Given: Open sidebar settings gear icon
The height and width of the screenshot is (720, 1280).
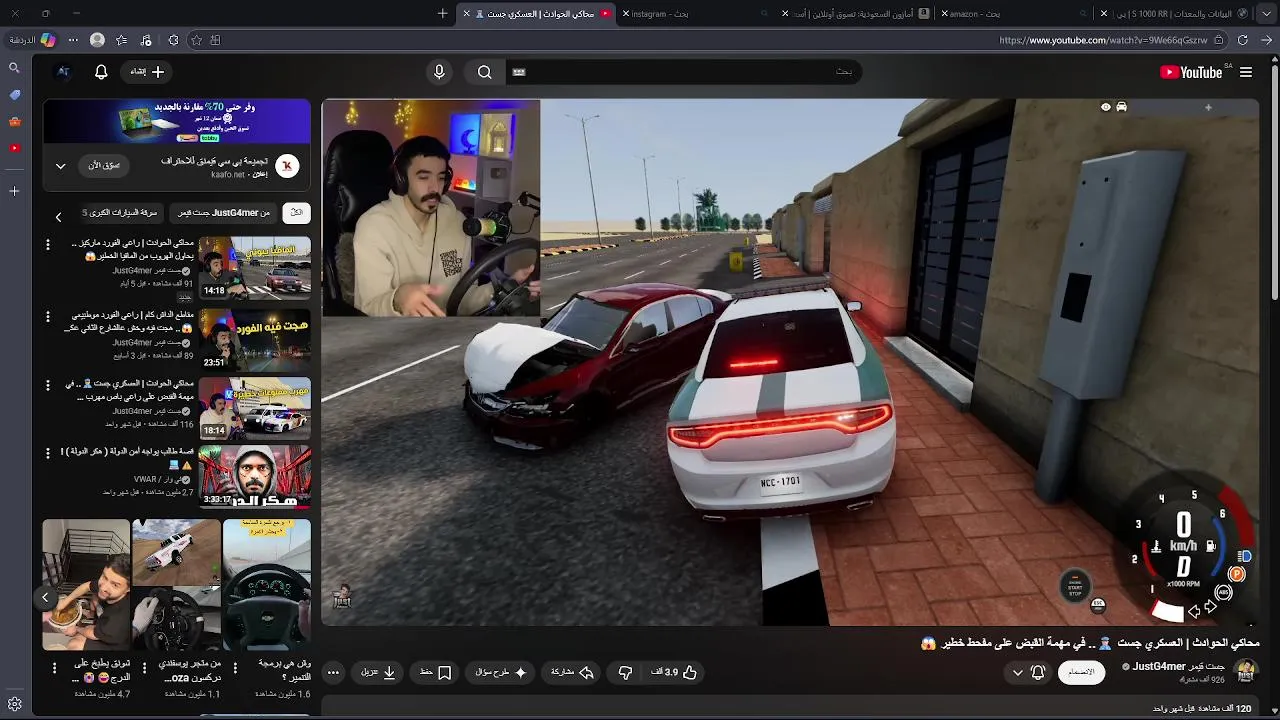Looking at the screenshot, I should (x=14, y=704).
